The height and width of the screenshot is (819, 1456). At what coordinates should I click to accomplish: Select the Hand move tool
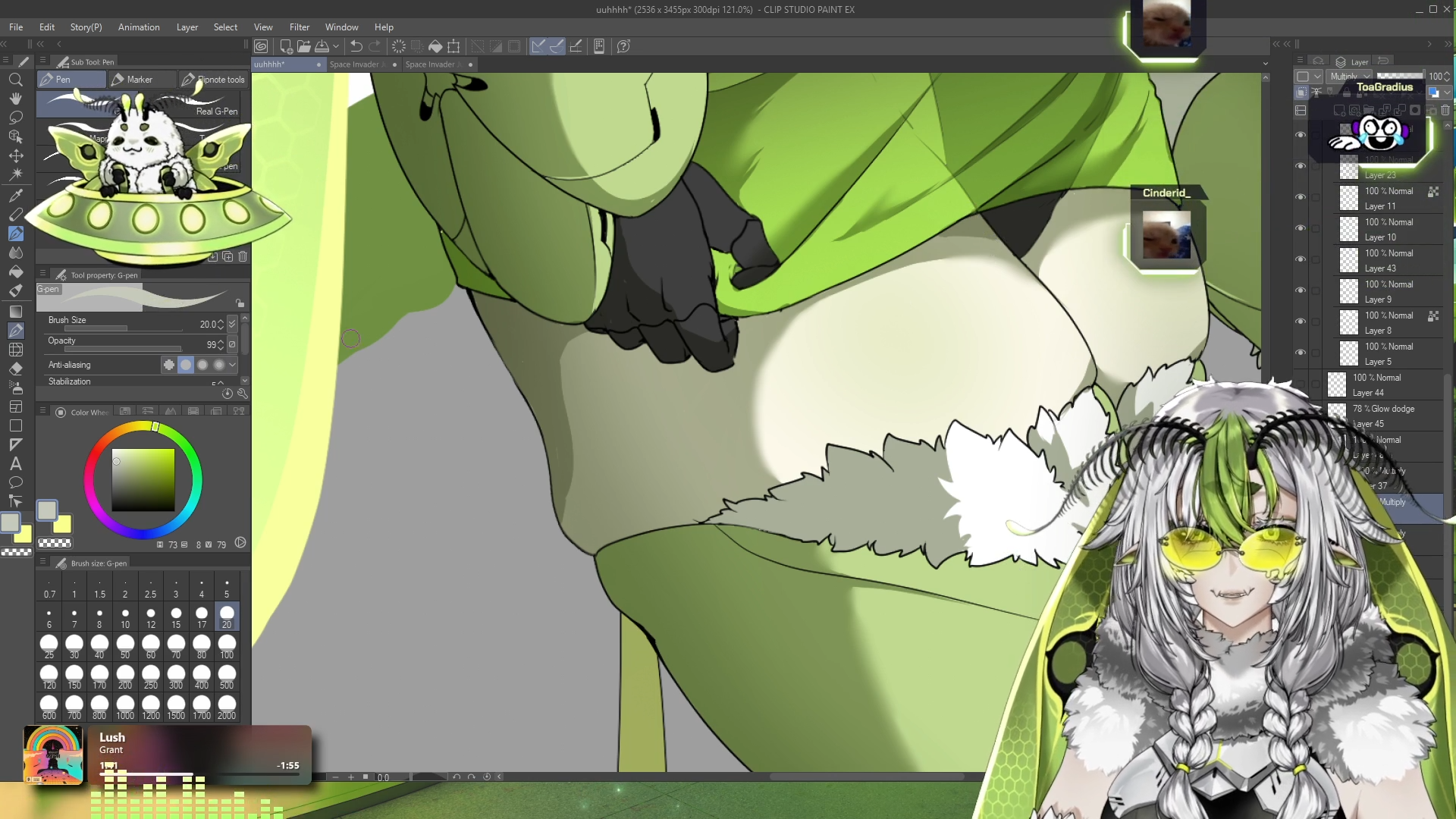tap(15, 99)
